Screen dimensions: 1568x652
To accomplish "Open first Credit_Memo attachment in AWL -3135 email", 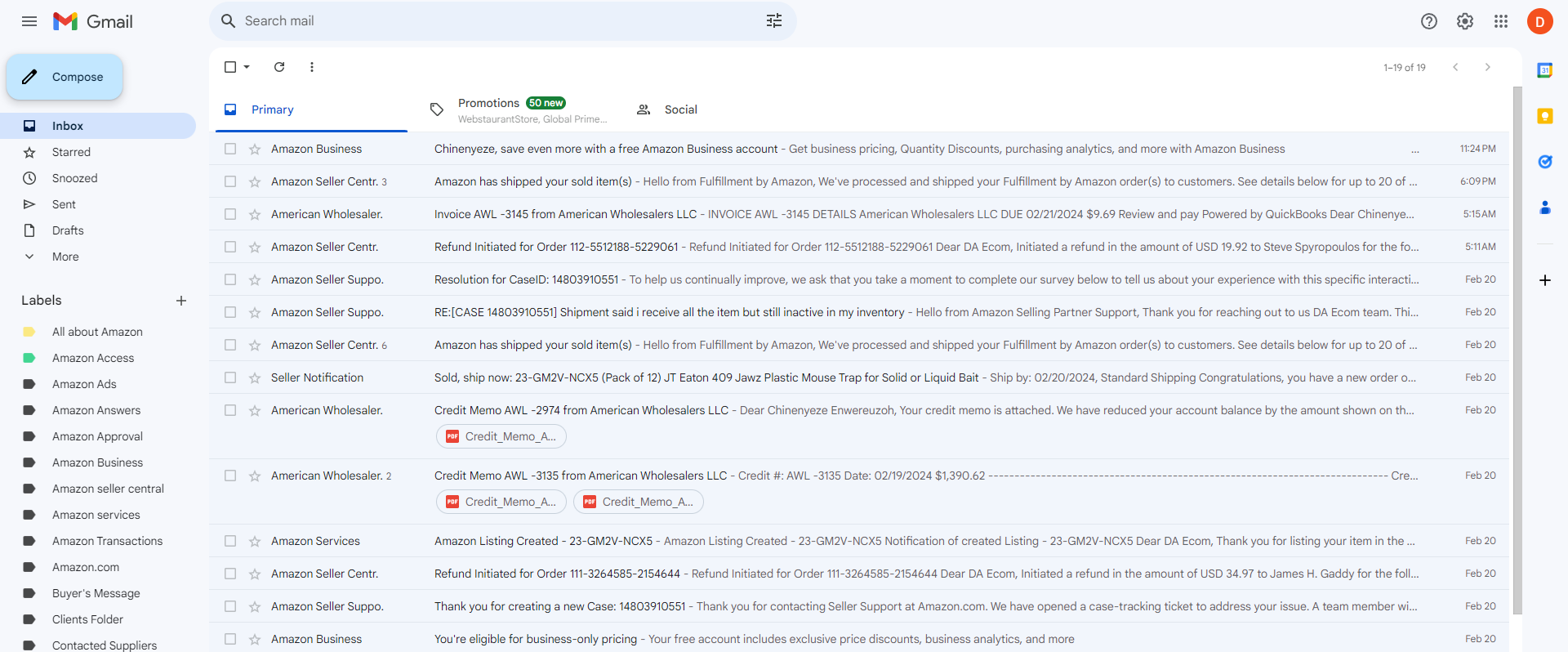I will point(501,502).
